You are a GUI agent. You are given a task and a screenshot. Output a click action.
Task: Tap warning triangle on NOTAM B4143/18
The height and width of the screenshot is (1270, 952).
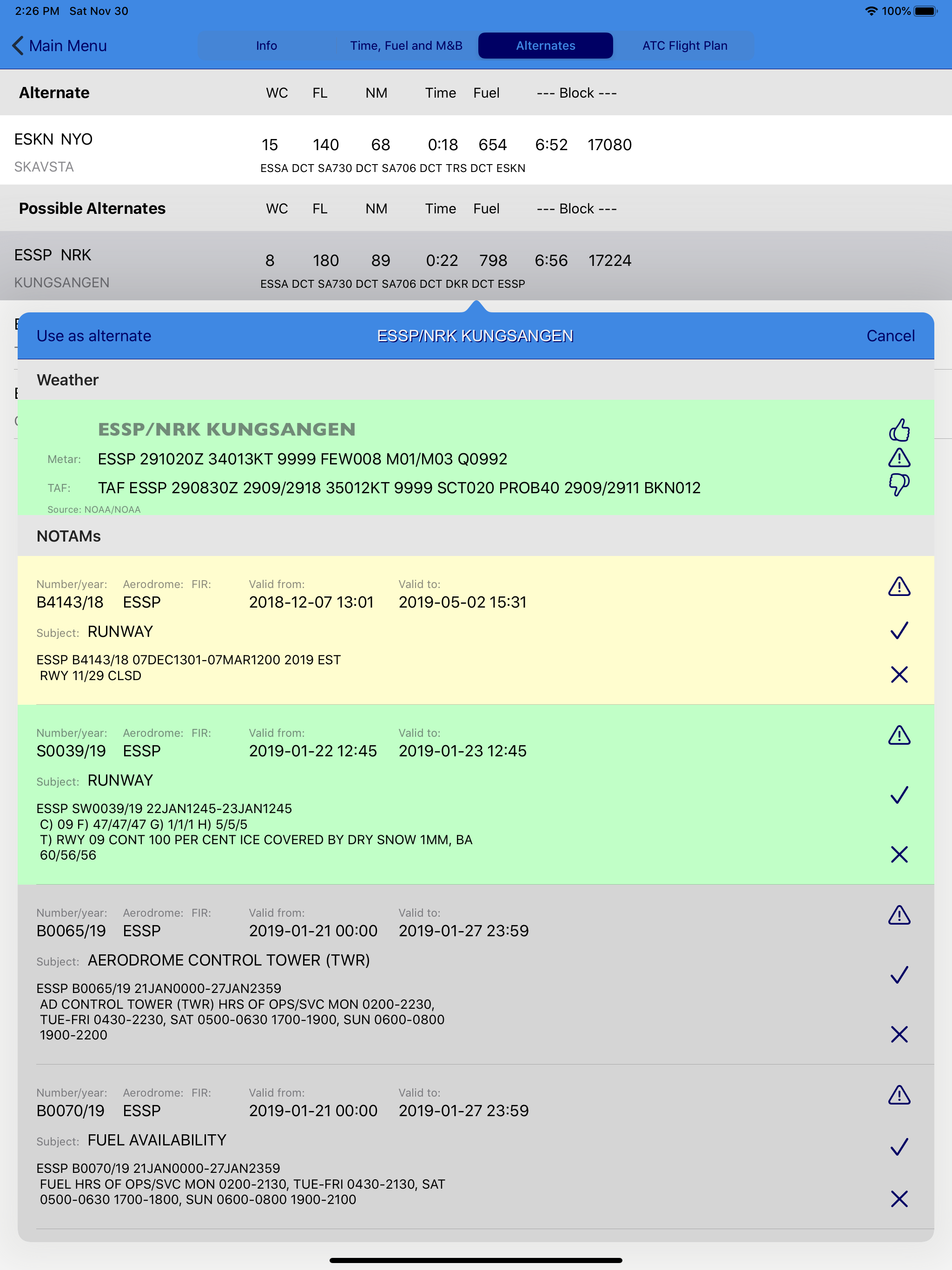(899, 587)
